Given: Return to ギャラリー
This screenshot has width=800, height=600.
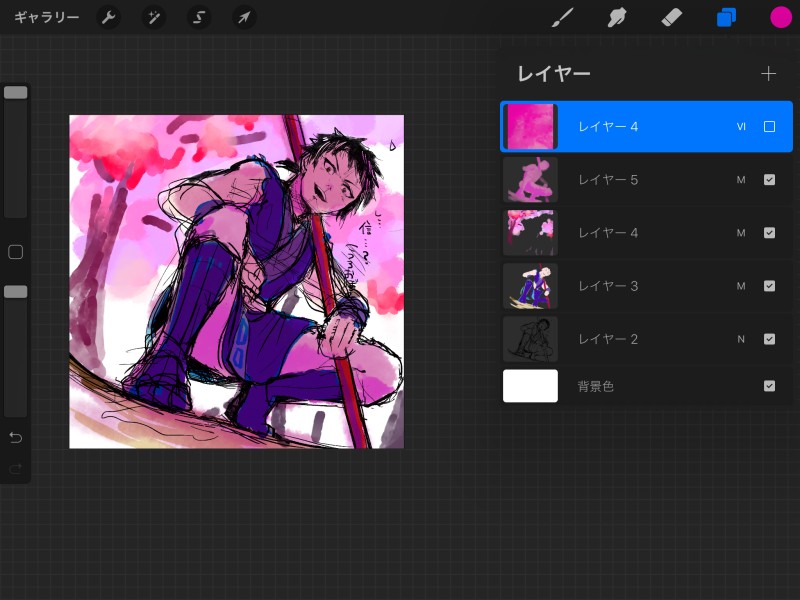Looking at the screenshot, I should (x=46, y=18).
